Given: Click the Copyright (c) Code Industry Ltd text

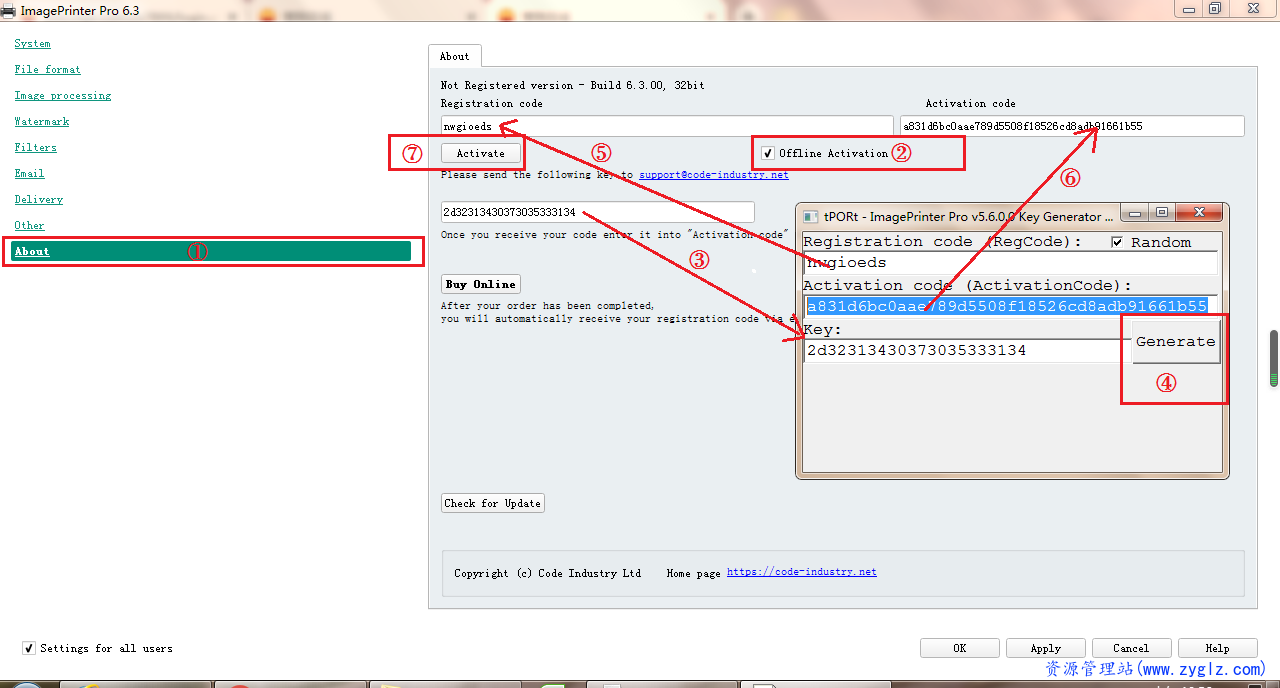Looking at the screenshot, I should [x=547, y=573].
